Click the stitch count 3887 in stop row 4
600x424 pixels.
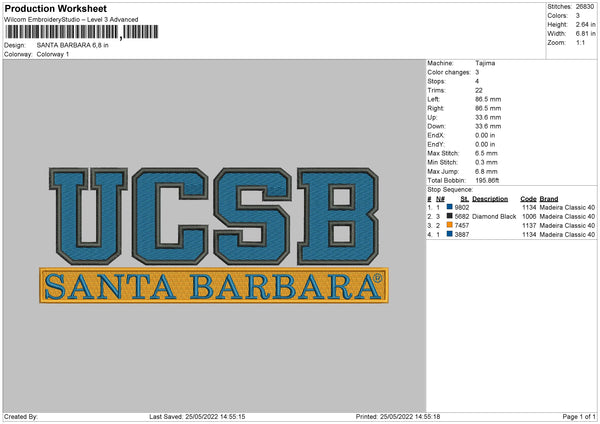point(461,235)
